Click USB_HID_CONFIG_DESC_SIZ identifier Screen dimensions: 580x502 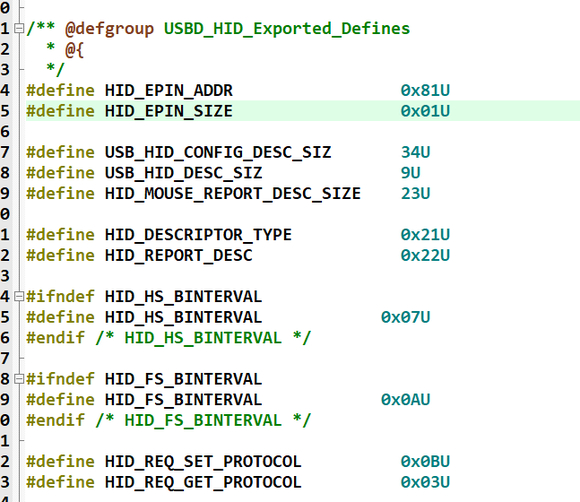218,152
